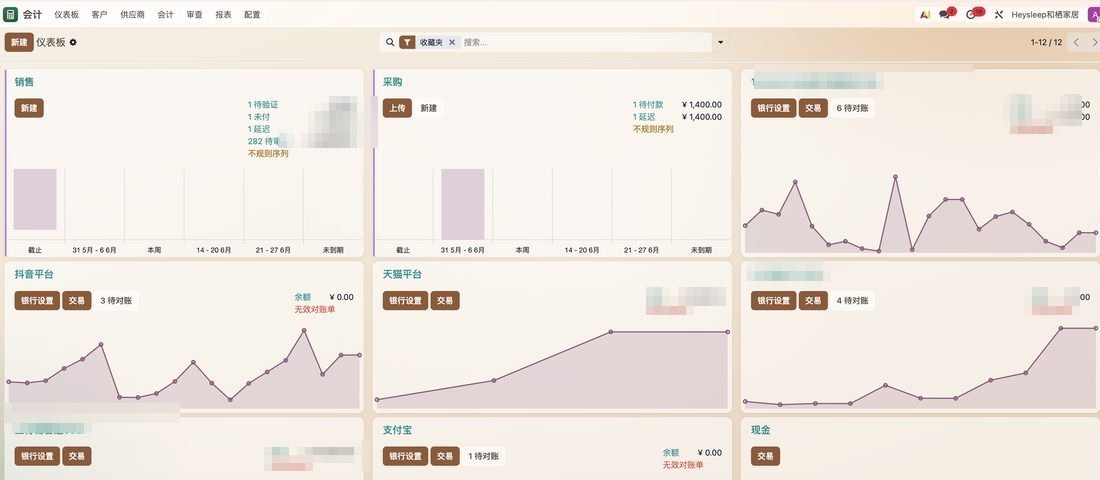Open the 天猫平台 card title
This screenshot has width=1100, height=480.
pyautogui.click(x=403, y=274)
